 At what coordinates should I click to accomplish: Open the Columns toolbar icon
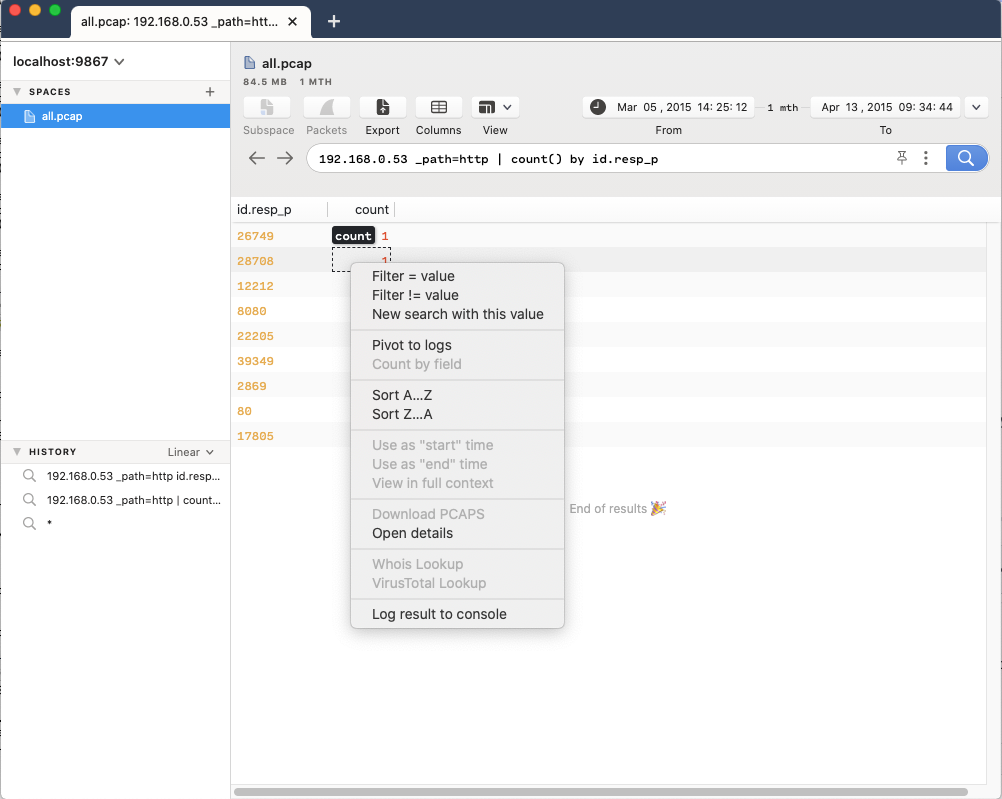pos(438,115)
